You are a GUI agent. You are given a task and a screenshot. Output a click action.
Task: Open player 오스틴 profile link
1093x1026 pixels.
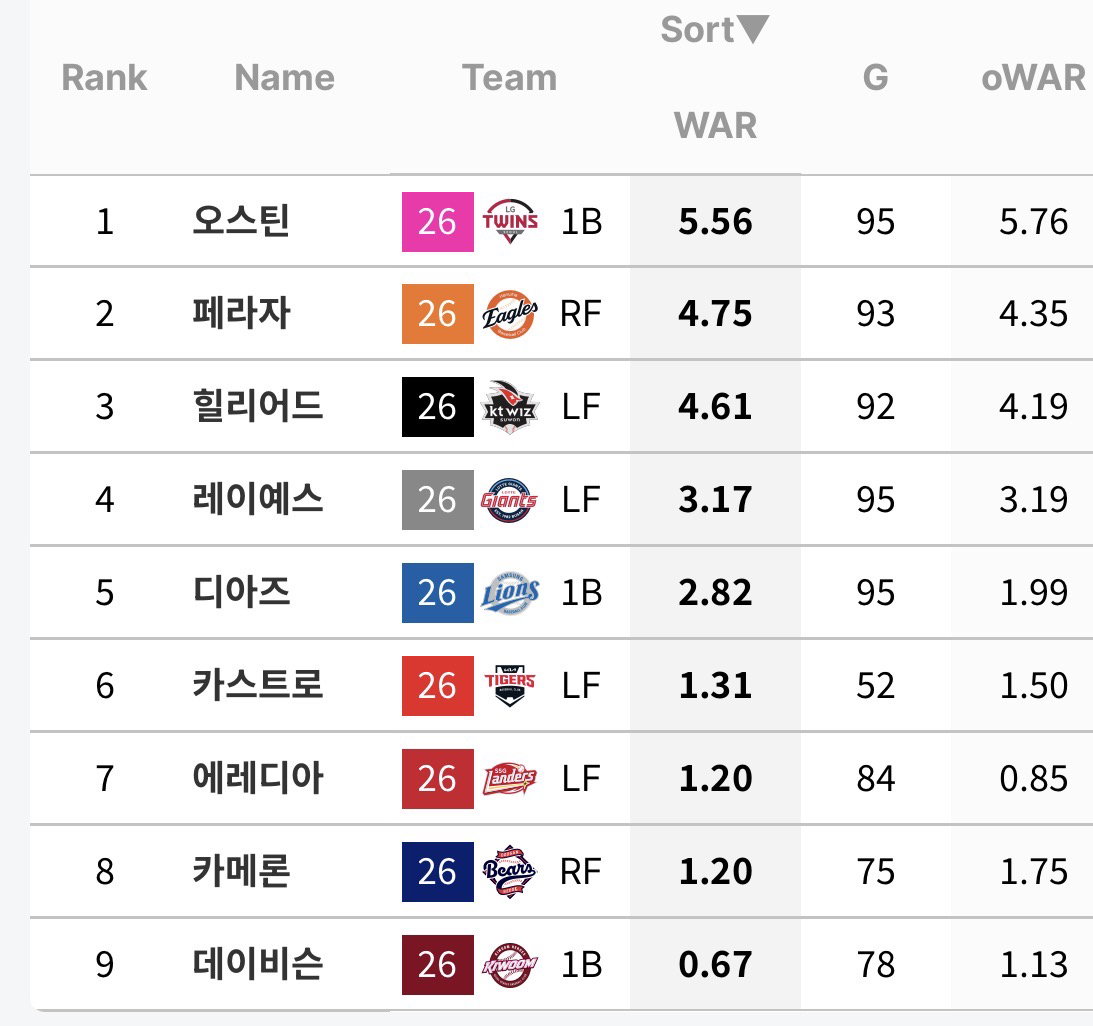(240, 222)
